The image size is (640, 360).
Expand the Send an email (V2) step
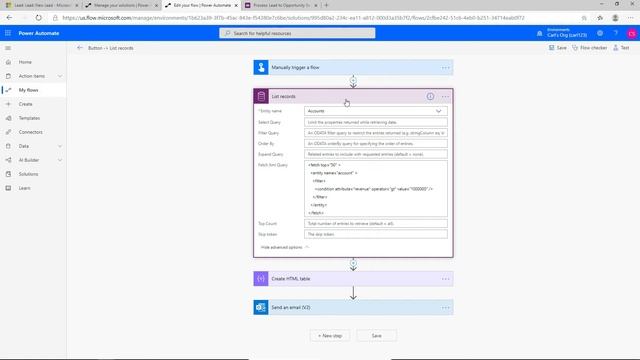pyautogui.click(x=353, y=307)
